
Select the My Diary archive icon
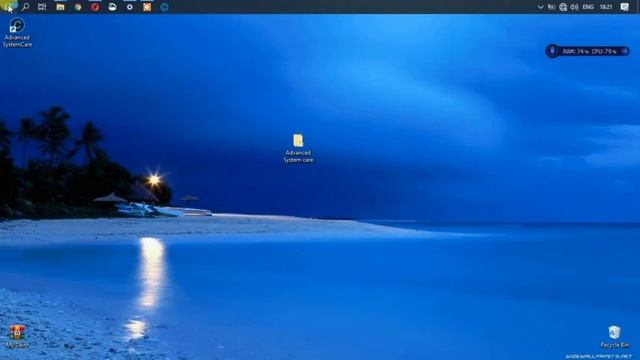click(17, 336)
